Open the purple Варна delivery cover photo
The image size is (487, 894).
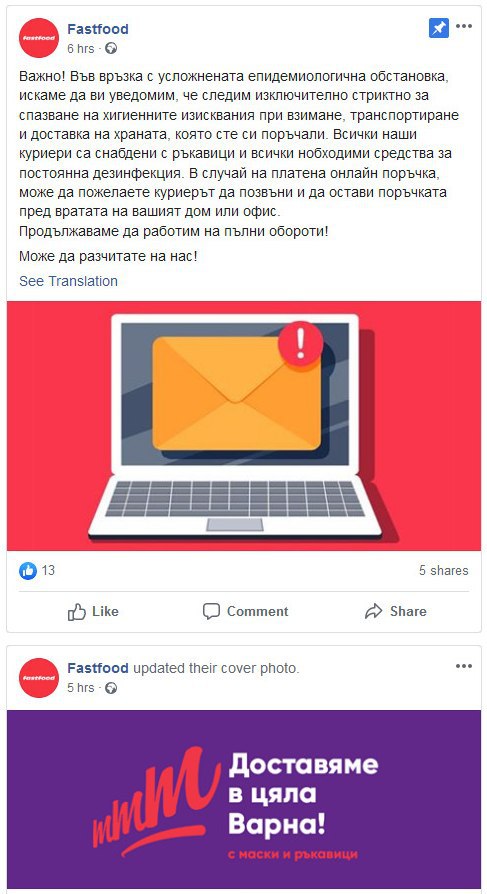(244, 802)
